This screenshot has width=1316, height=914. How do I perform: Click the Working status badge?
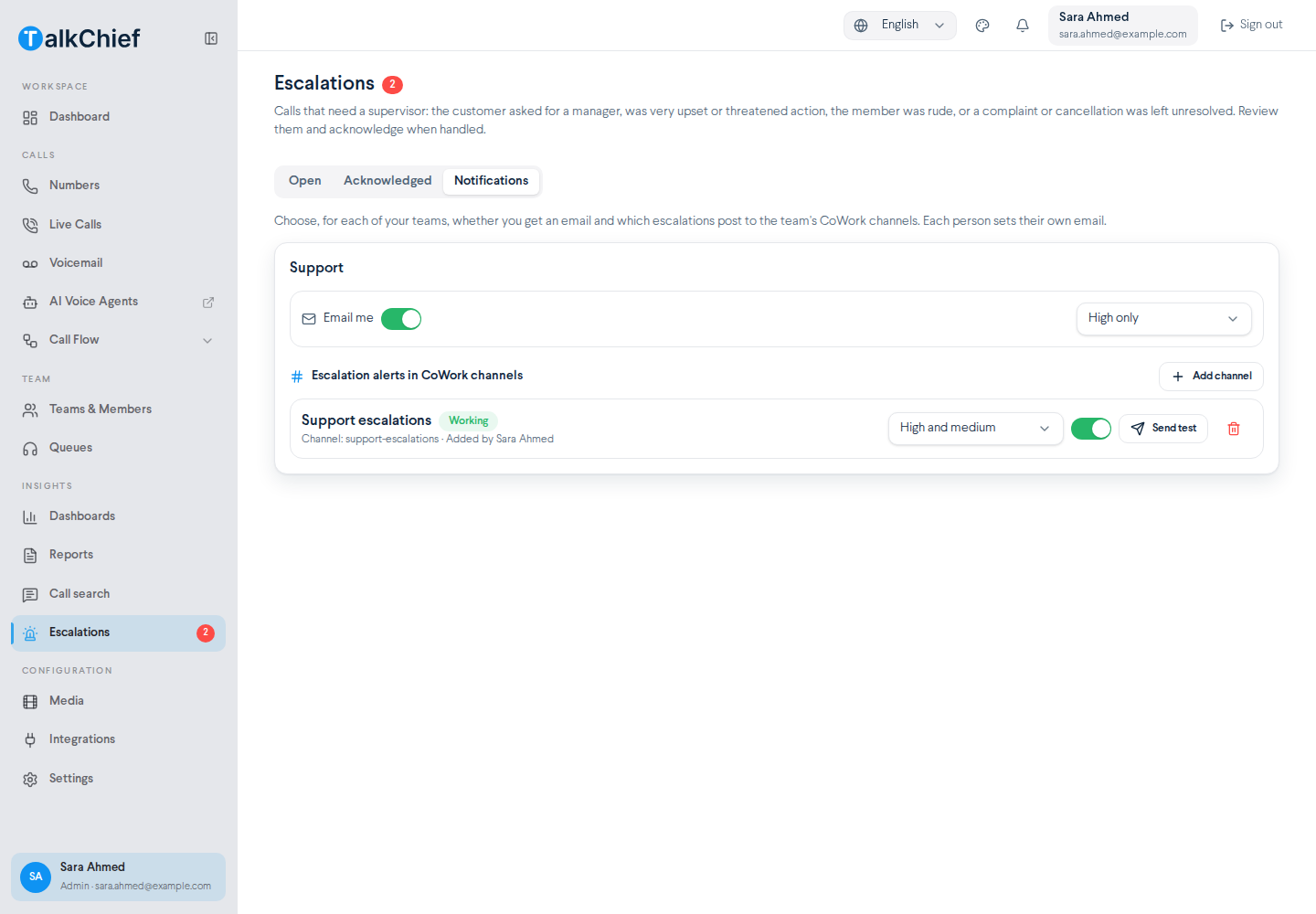click(x=469, y=421)
